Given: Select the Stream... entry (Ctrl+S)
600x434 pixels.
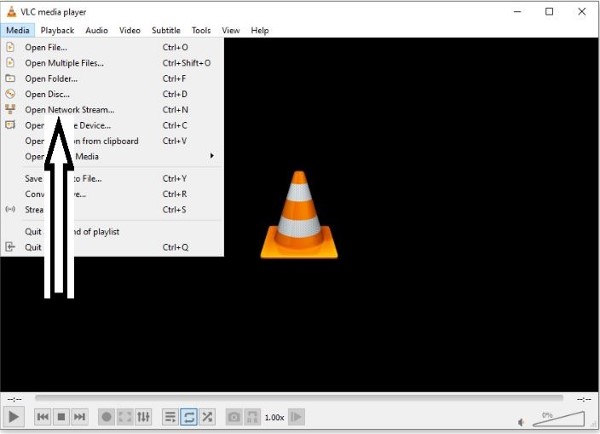Looking at the screenshot, I should (112, 210).
